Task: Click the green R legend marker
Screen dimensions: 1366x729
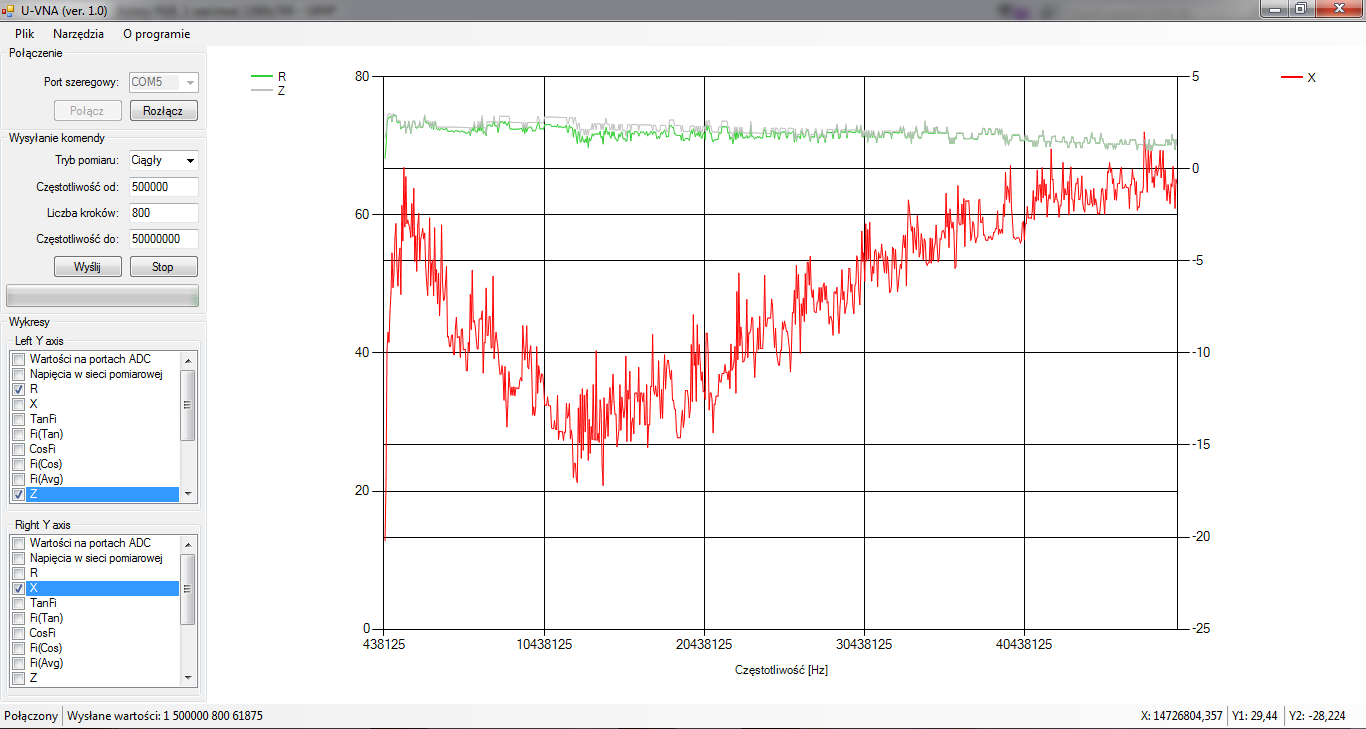Action: coord(261,76)
